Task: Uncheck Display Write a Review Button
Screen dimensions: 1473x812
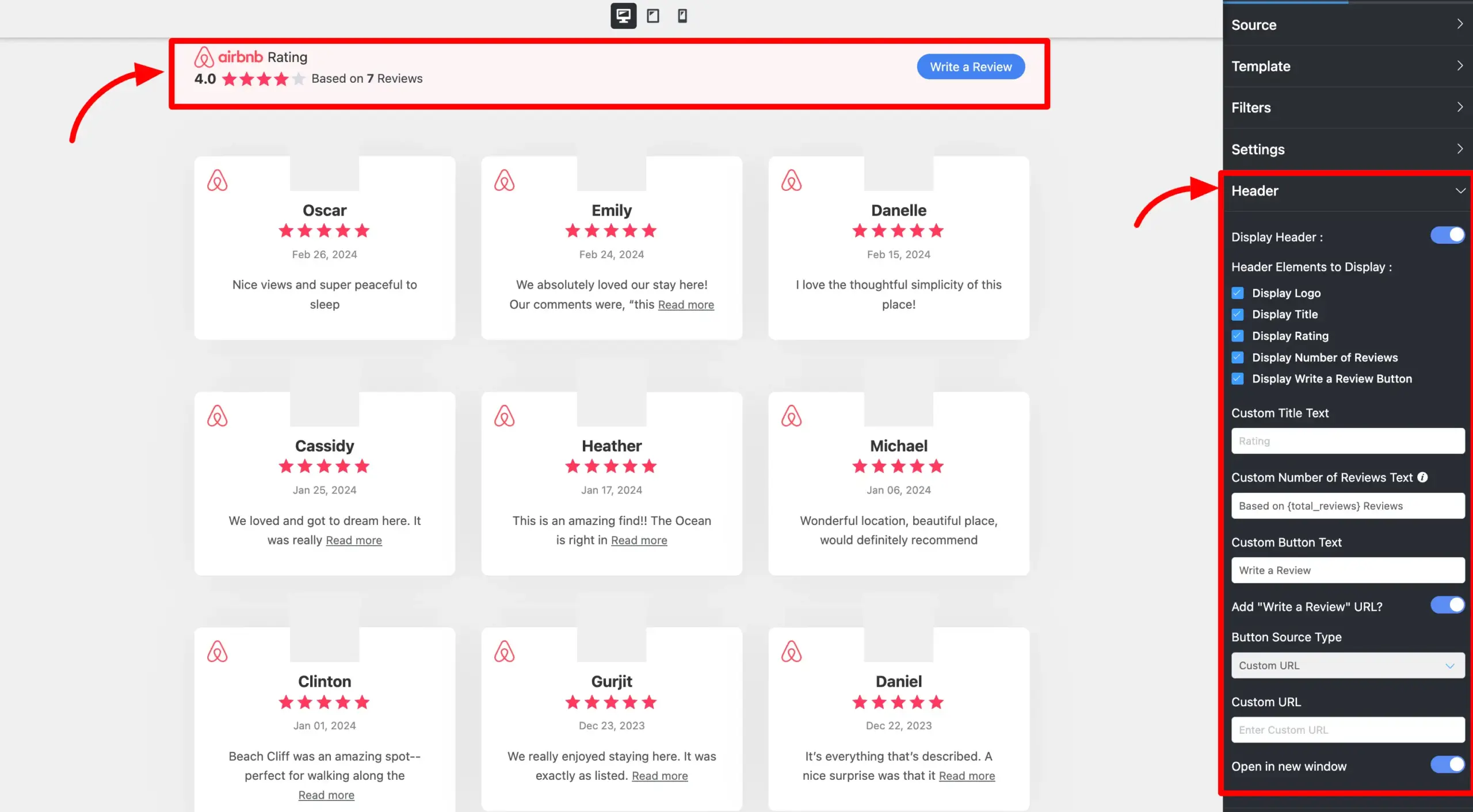Action: [x=1238, y=379]
